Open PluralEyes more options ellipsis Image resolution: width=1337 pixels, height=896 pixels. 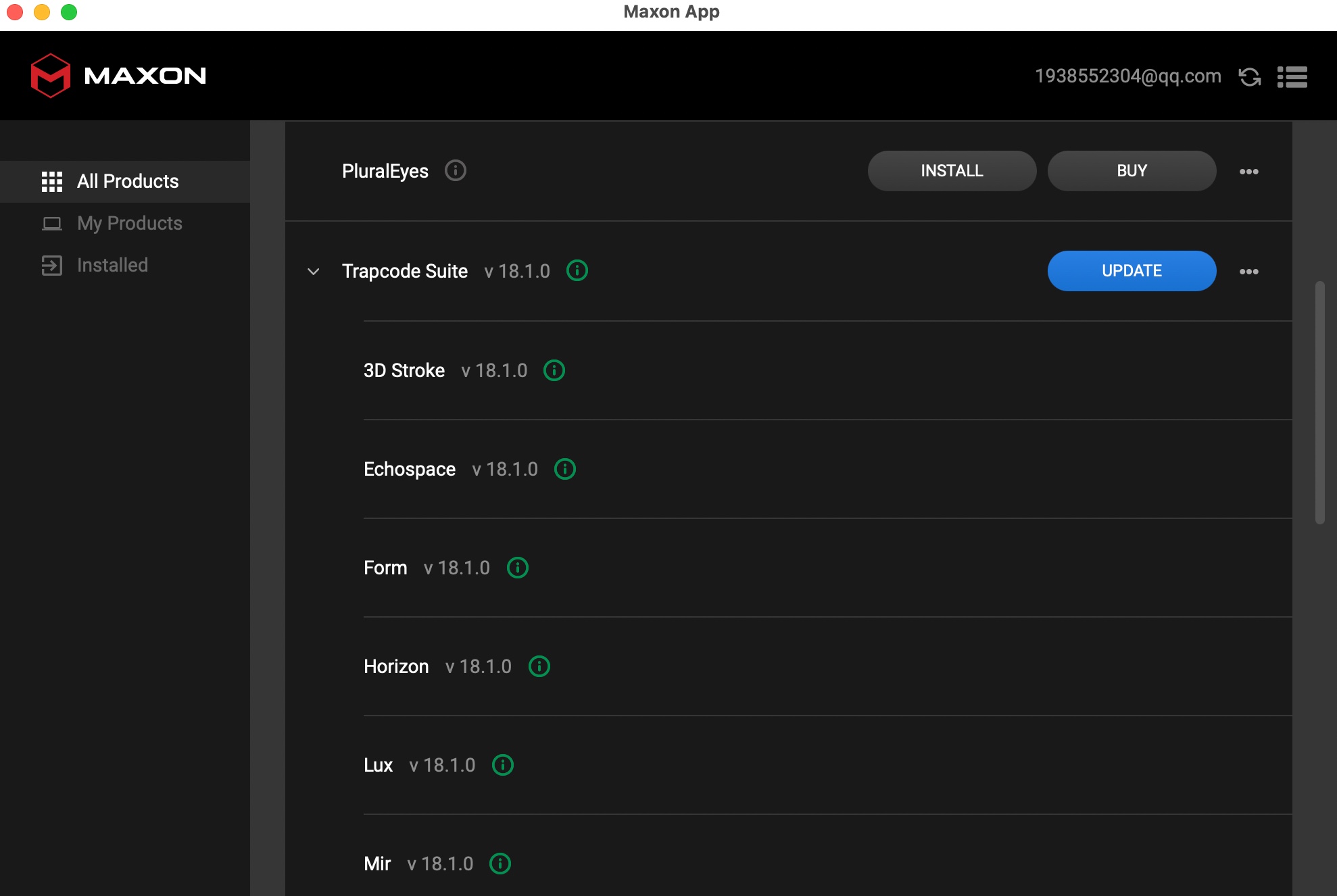point(1248,172)
